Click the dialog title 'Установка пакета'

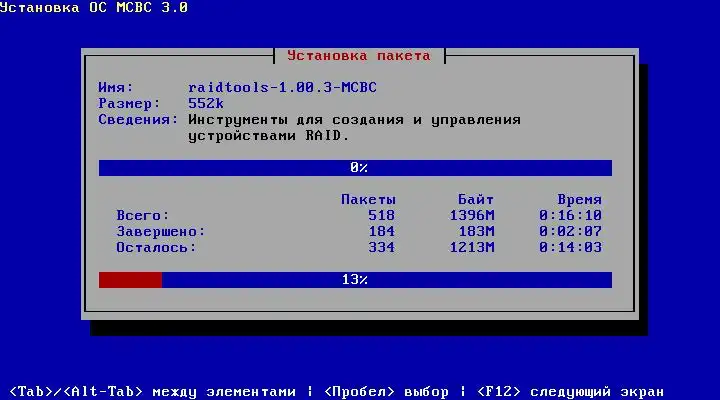click(359, 56)
